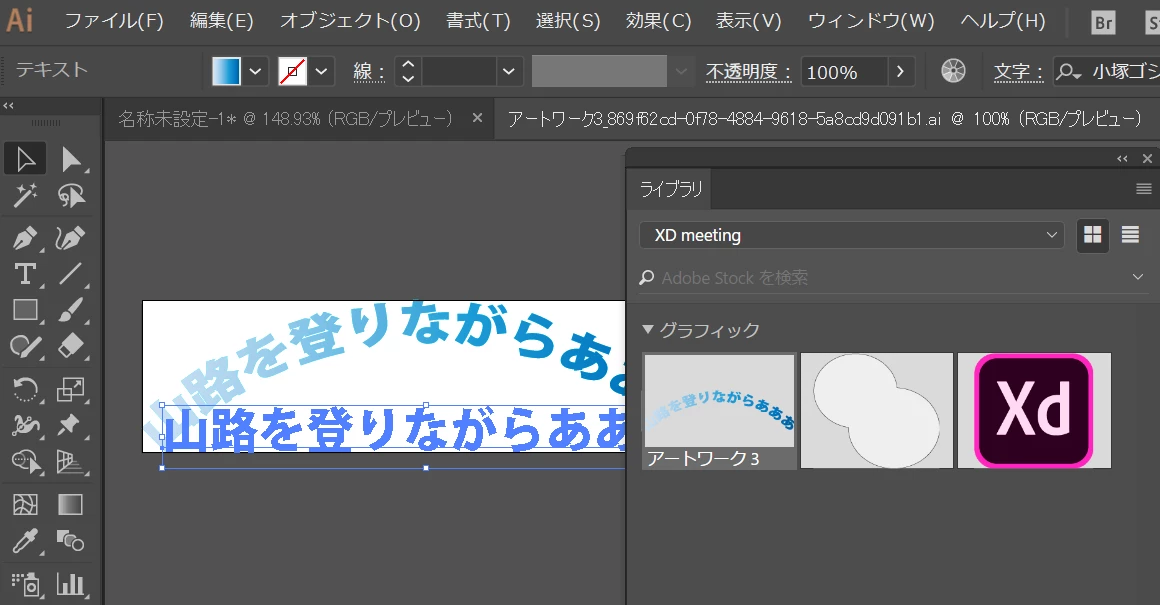Open the オブジェクト(O) menu
The width and height of the screenshot is (1160, 605).
(x=350, y=21)
